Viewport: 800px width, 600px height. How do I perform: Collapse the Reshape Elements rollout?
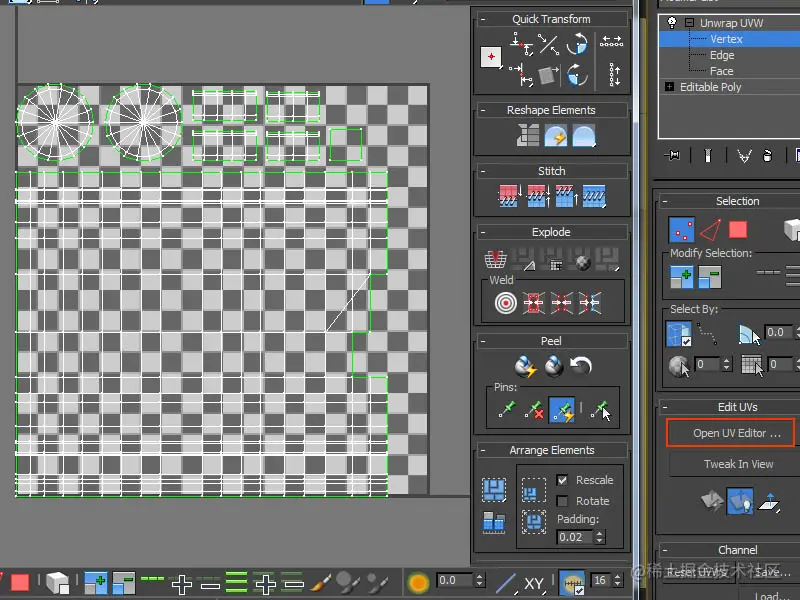click(483, 110)
